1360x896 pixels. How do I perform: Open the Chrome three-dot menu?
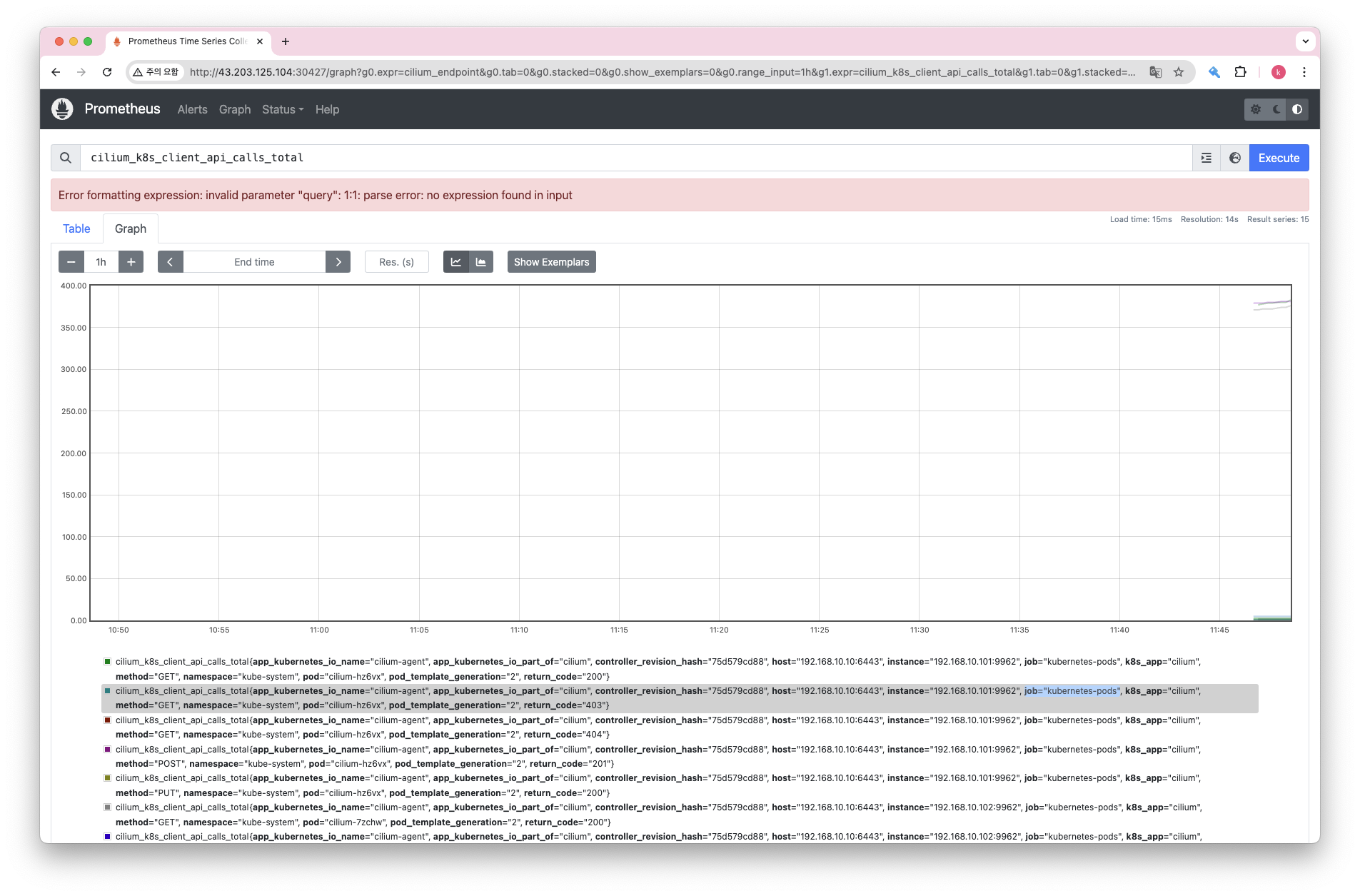tap(1304, 72)
